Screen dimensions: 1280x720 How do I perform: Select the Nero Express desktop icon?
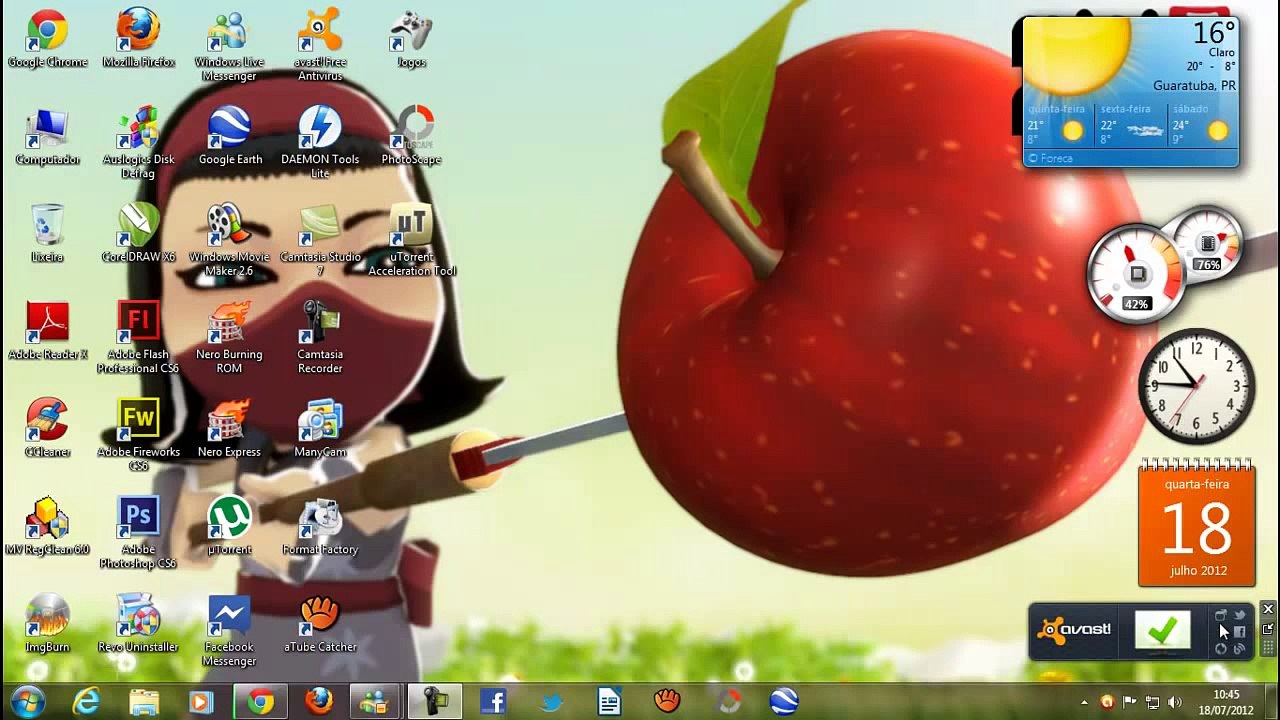[x=229, y=430]
